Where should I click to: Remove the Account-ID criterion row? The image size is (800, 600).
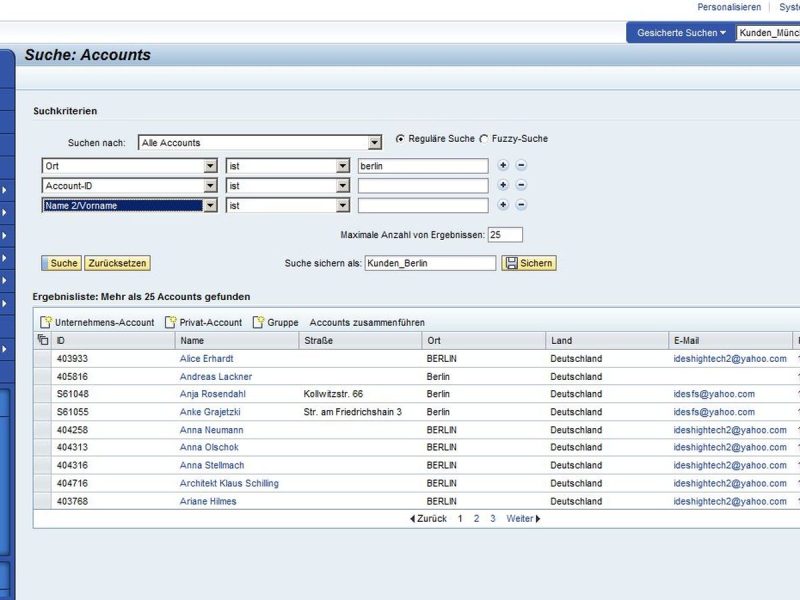tap(521, 185)
